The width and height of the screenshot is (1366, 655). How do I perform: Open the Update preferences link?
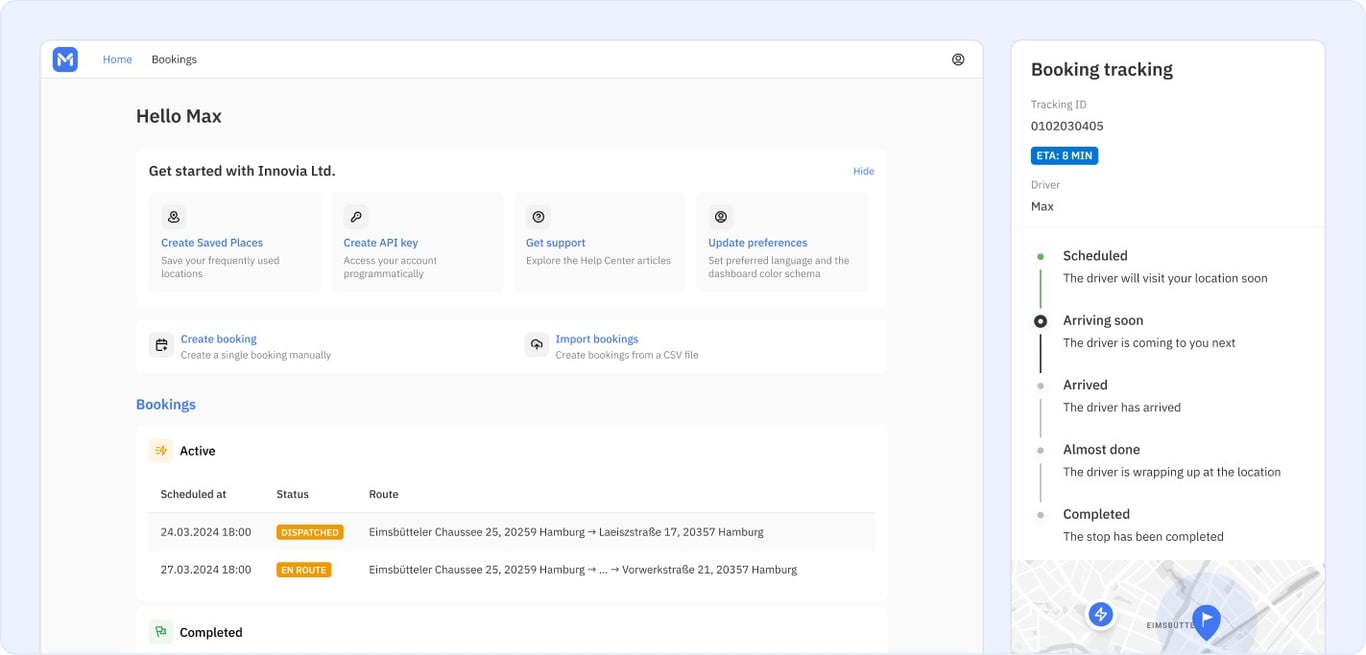coord(758,243)
